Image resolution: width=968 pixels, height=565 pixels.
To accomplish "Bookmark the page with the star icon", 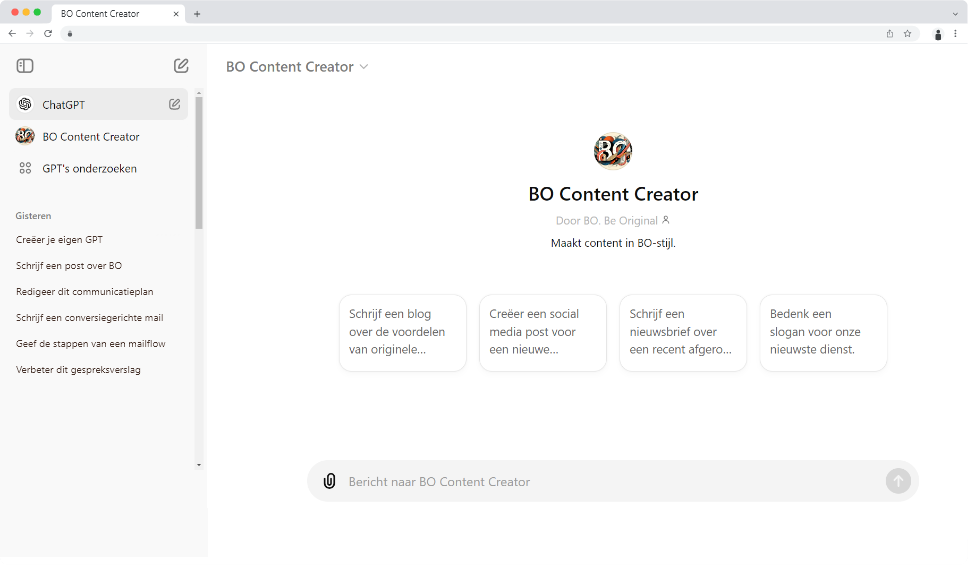I will [908, 34].
